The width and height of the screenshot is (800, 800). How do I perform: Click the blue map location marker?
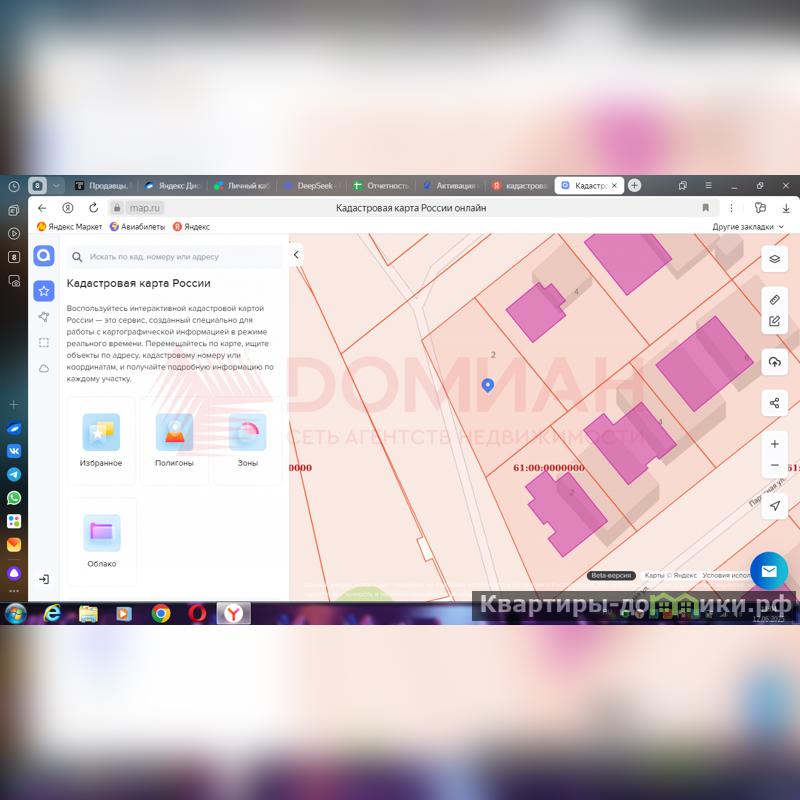[x=487, y=385]
